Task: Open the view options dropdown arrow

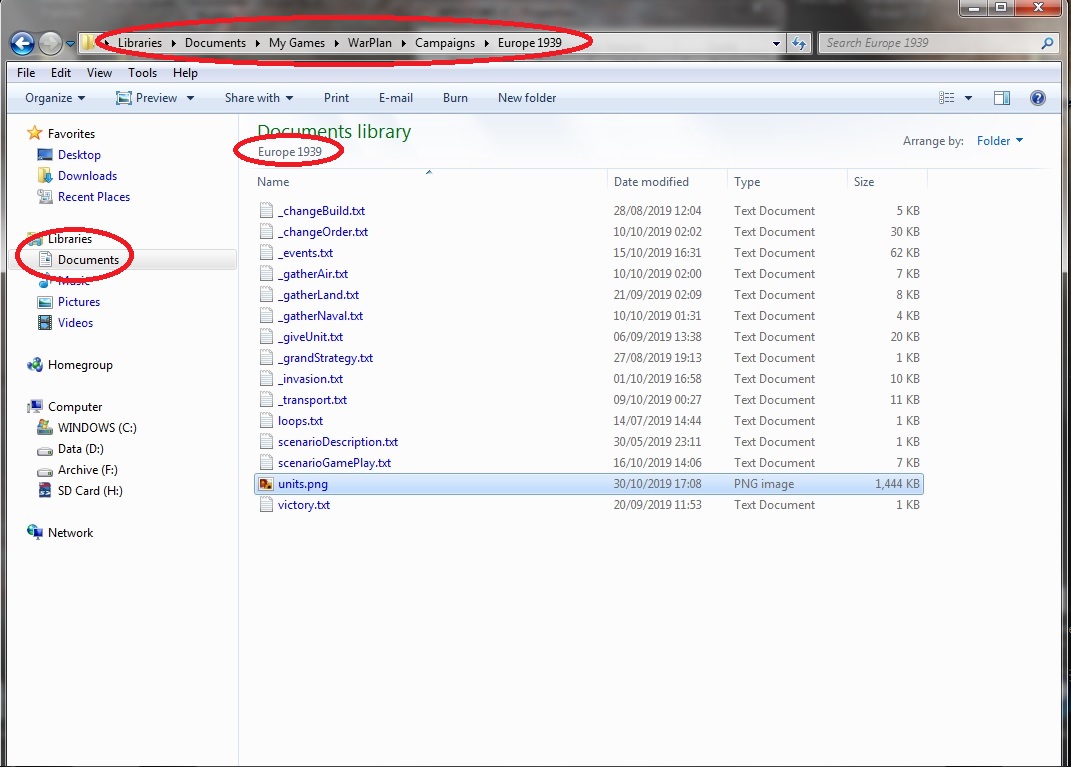Action: coord(968,98)
